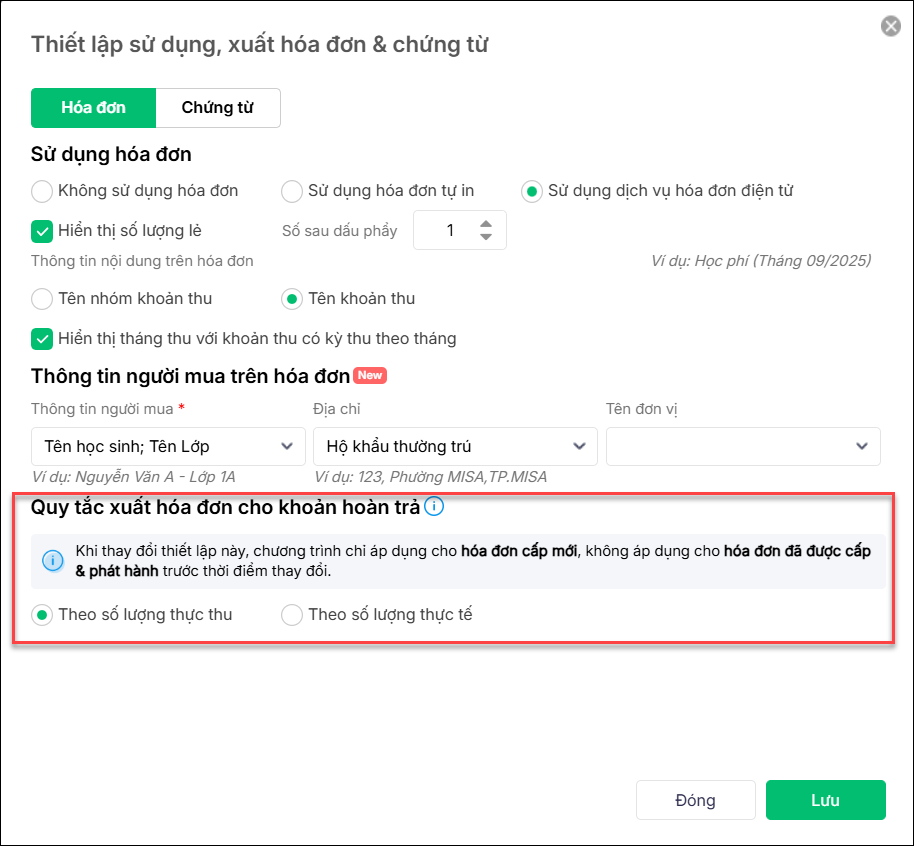
Task: Select "Không sử dụng hóa đơn" option
Action: click(42, 190)
